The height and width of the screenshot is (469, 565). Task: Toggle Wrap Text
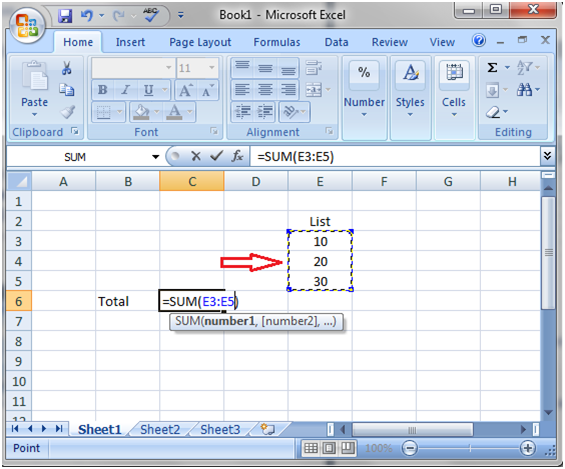pos(313,67)
